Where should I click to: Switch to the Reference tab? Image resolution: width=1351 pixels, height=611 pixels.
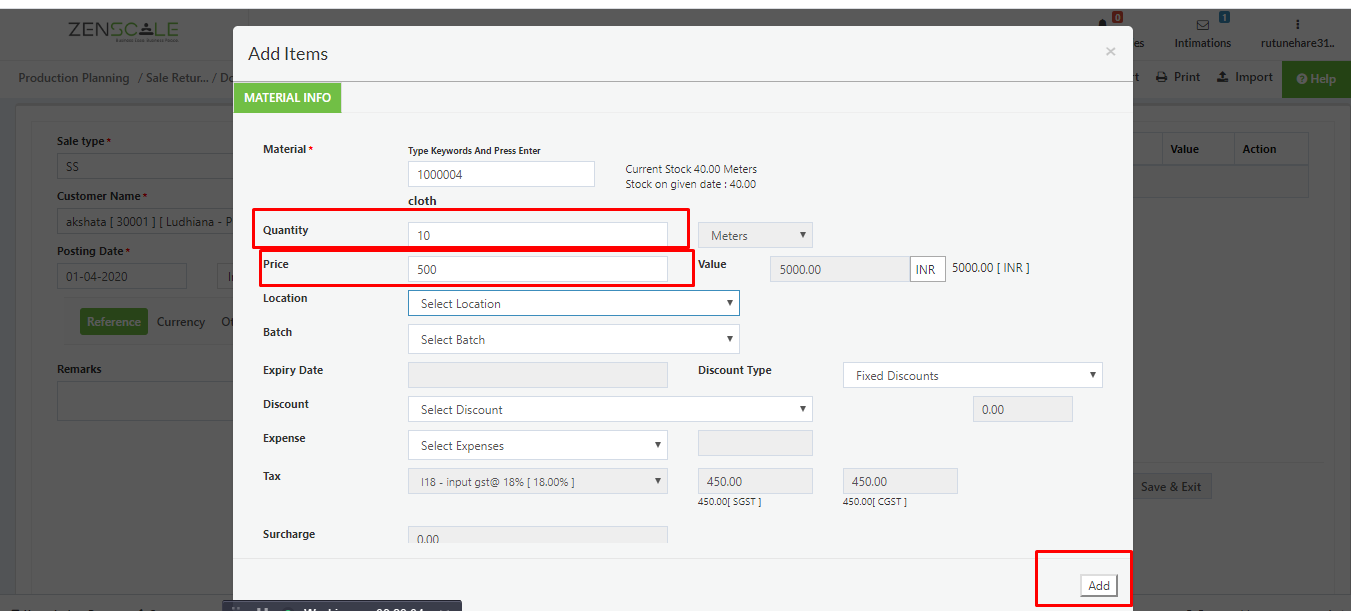point(114,322)
